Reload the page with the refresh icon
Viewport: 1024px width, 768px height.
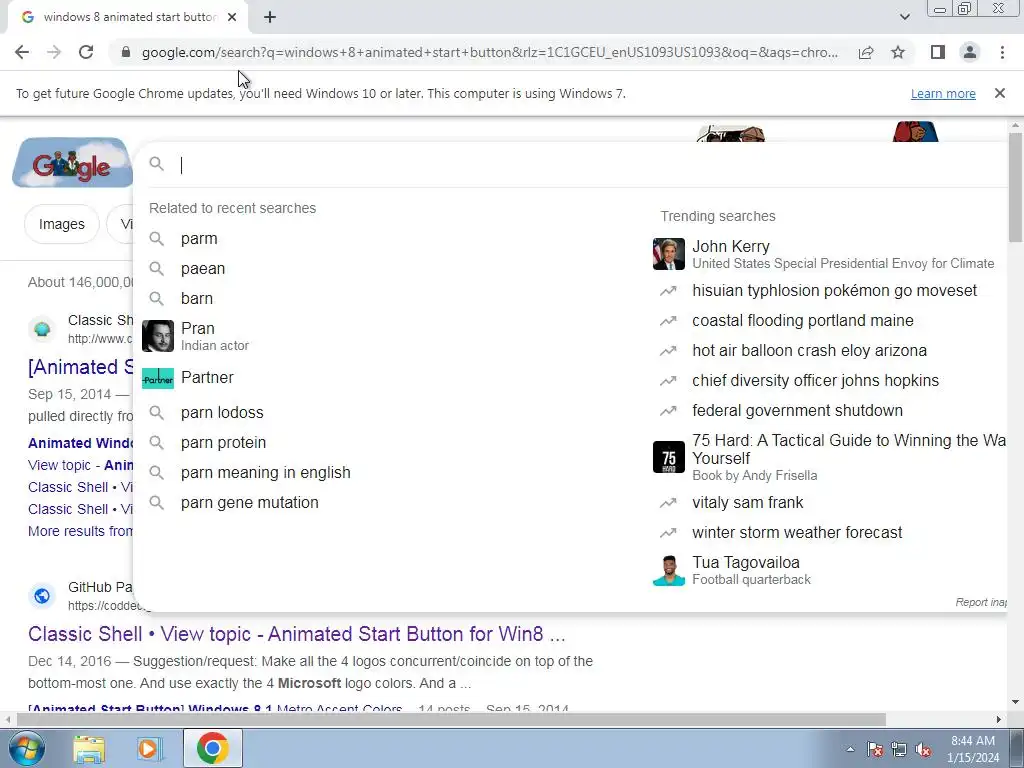86,52
